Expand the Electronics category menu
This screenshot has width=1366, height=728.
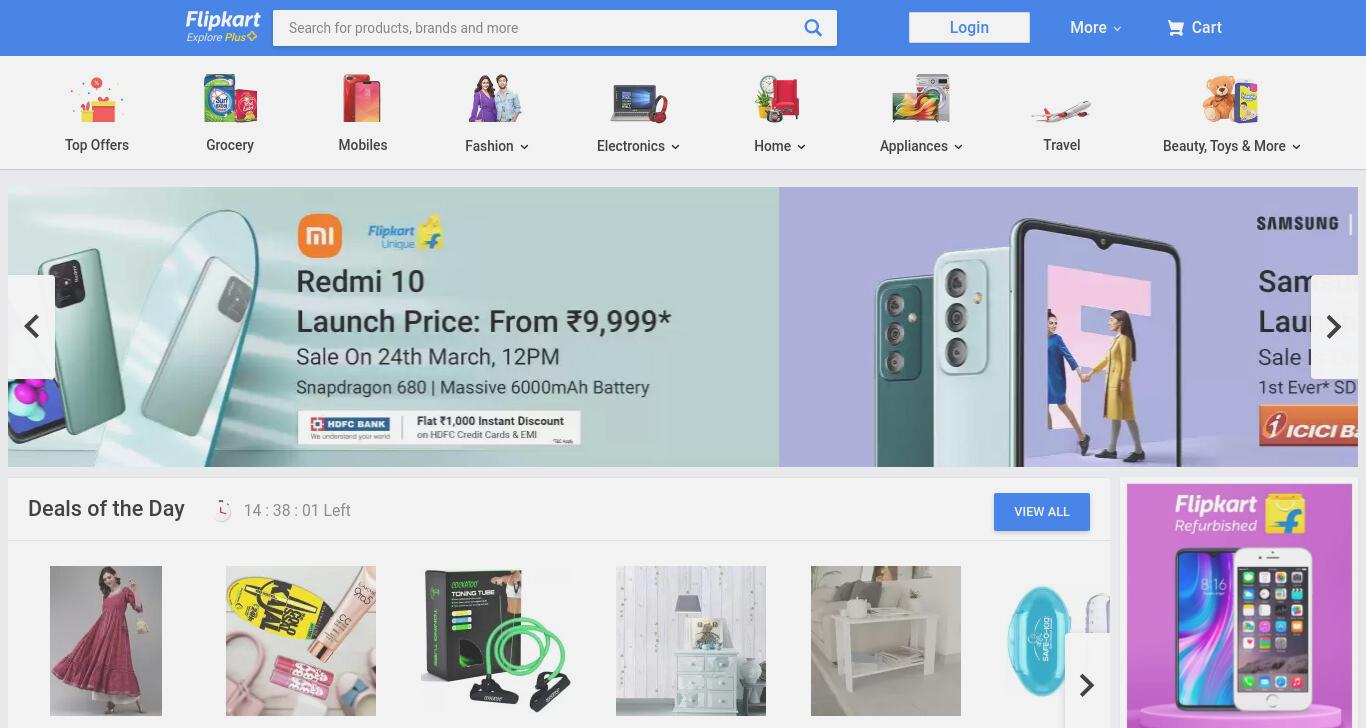click(x=638, y=146)
